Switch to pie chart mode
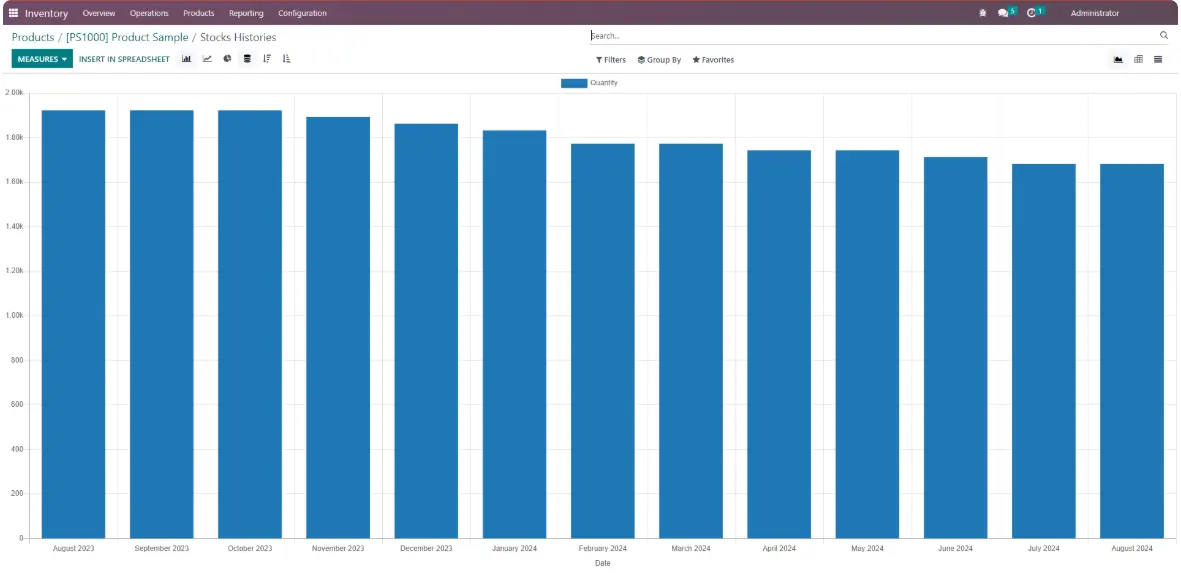Screen dimensions: 1181x577 pyautogui.click(x=227, y=59)
